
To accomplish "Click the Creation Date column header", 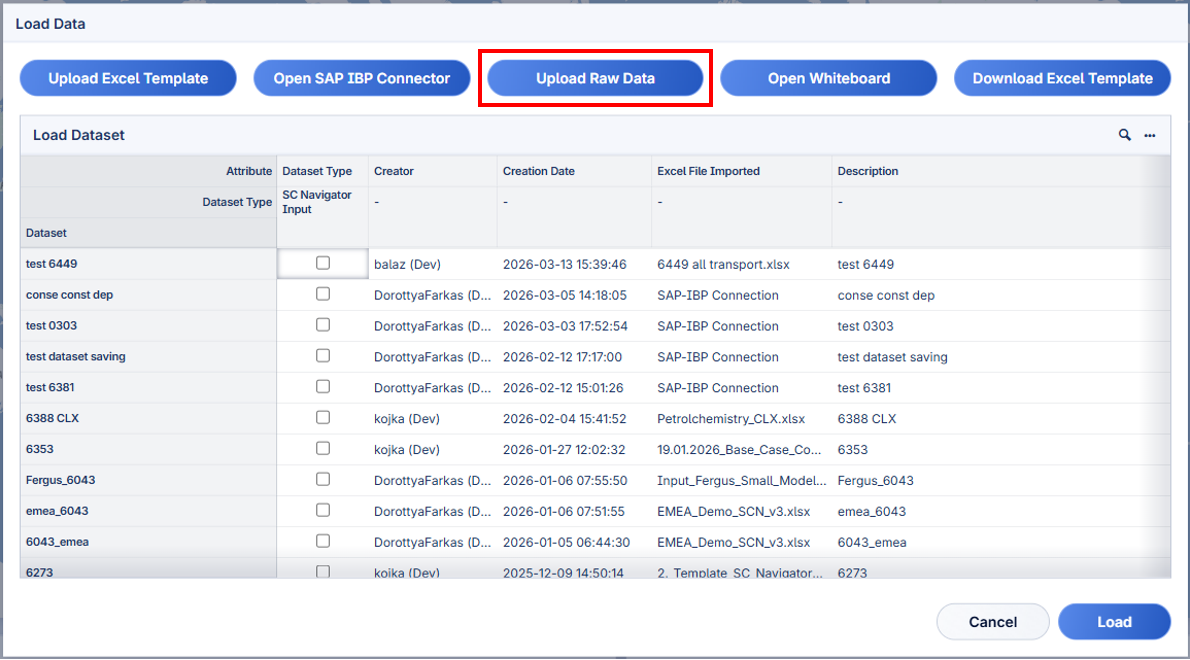I will 539,171.
